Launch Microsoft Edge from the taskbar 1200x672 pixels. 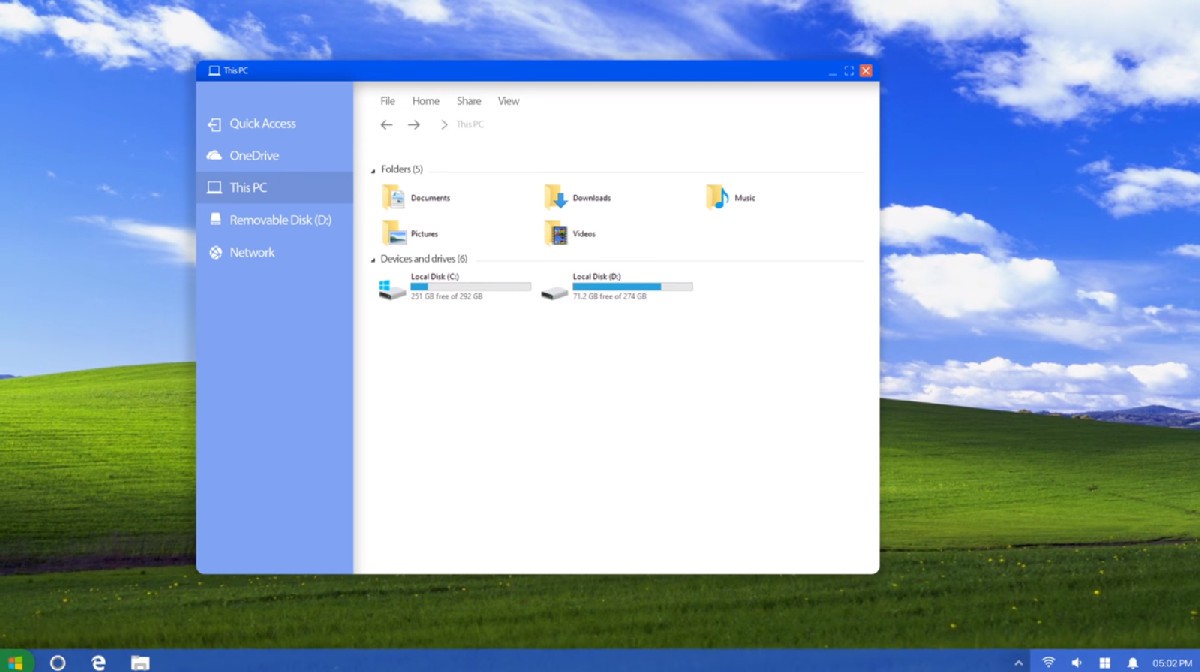pos(97,662)
